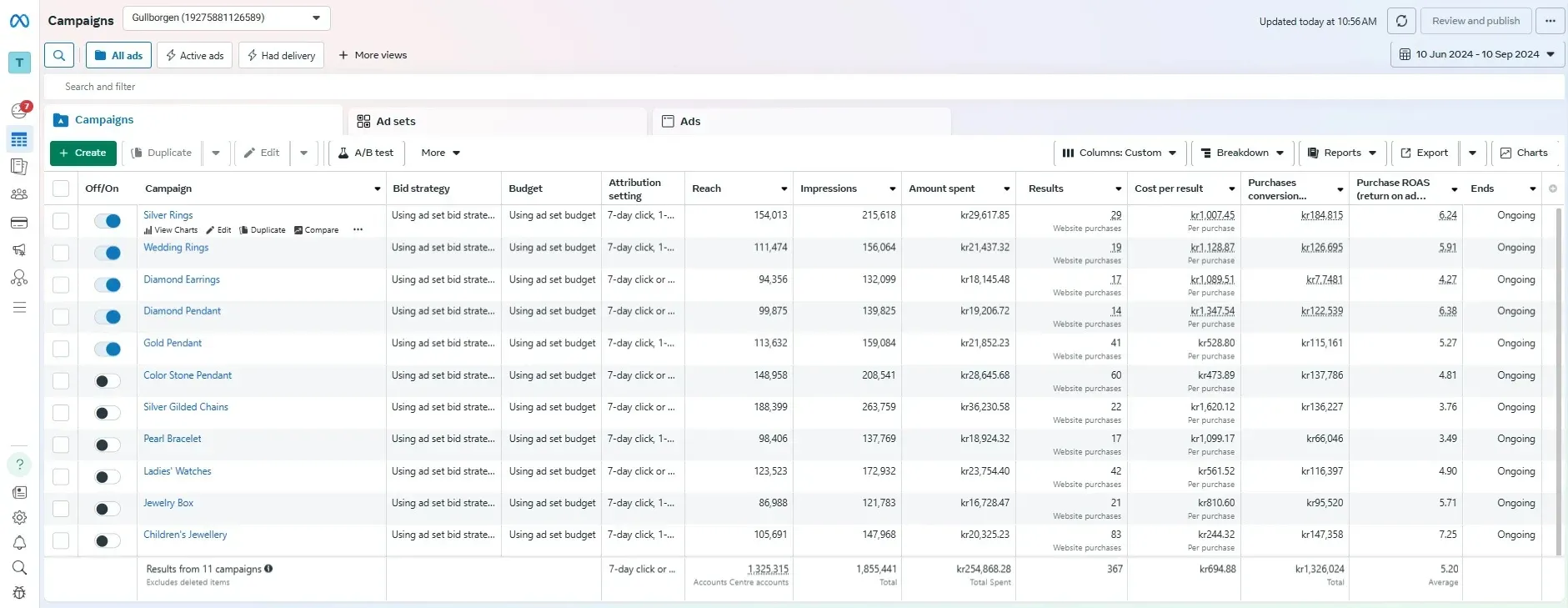This screenshot has height=608, width=1568.
Task: Check the Pearl Bracelet row checkbox
Action: [61, 445]
